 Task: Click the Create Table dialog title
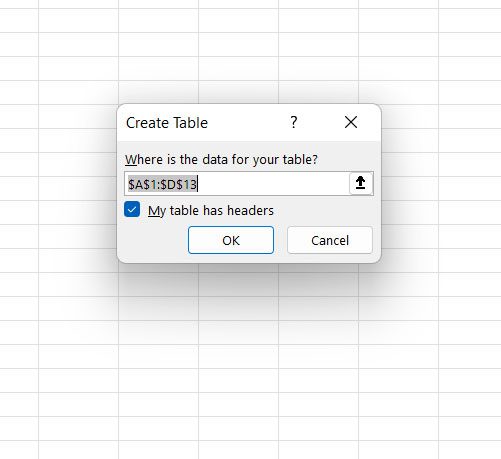[167, 123]
